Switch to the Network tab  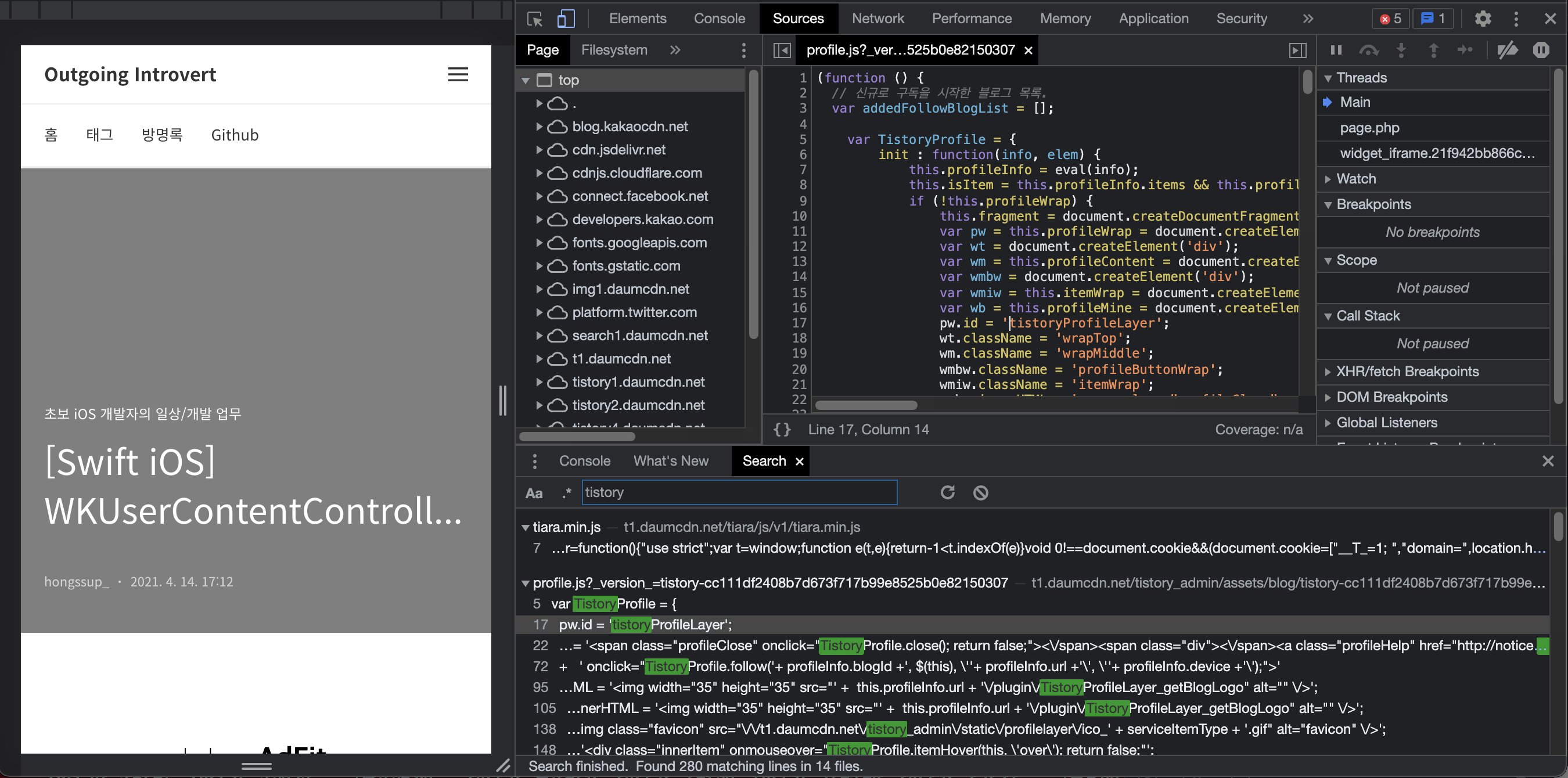[x=877, y=19]
